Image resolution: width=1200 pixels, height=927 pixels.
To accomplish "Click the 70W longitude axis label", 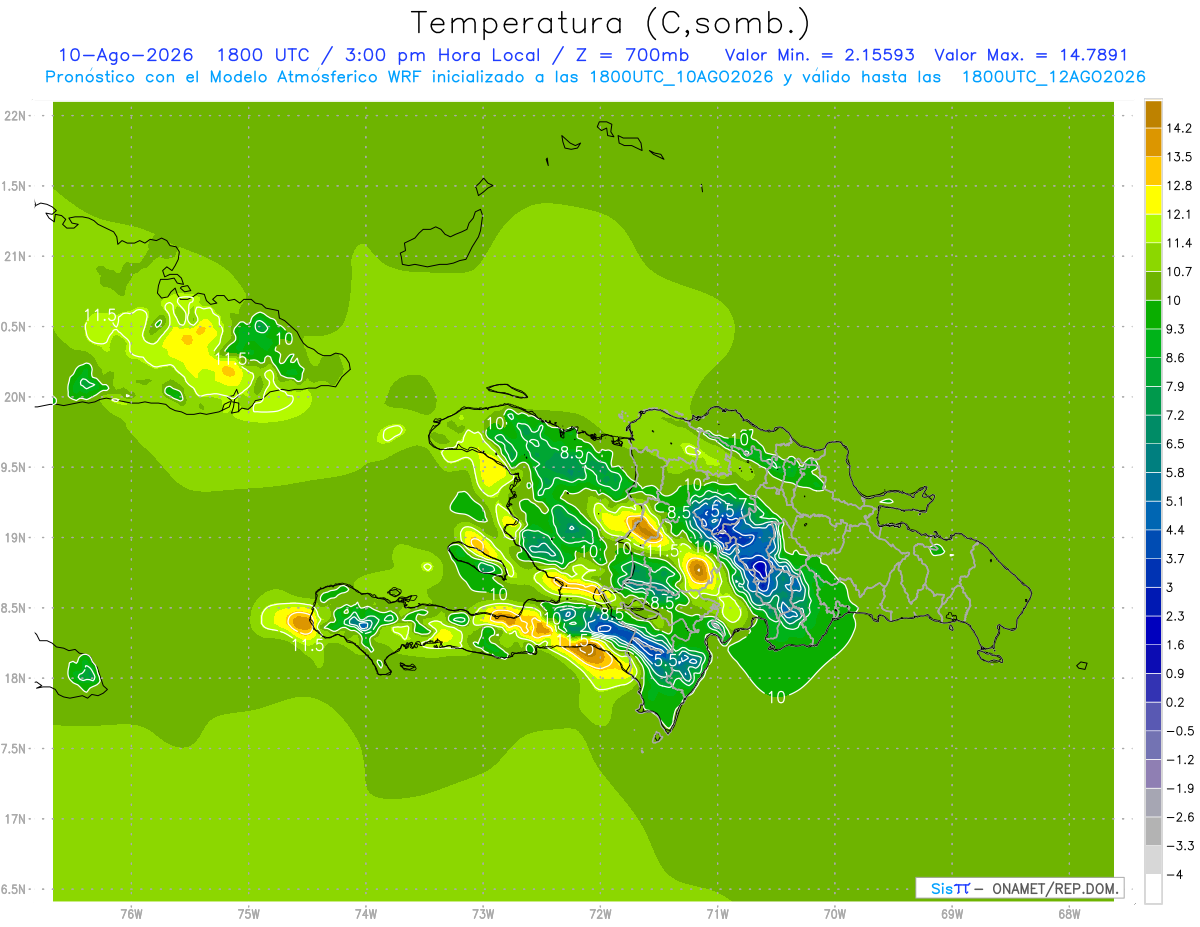I will coord(835,914).
